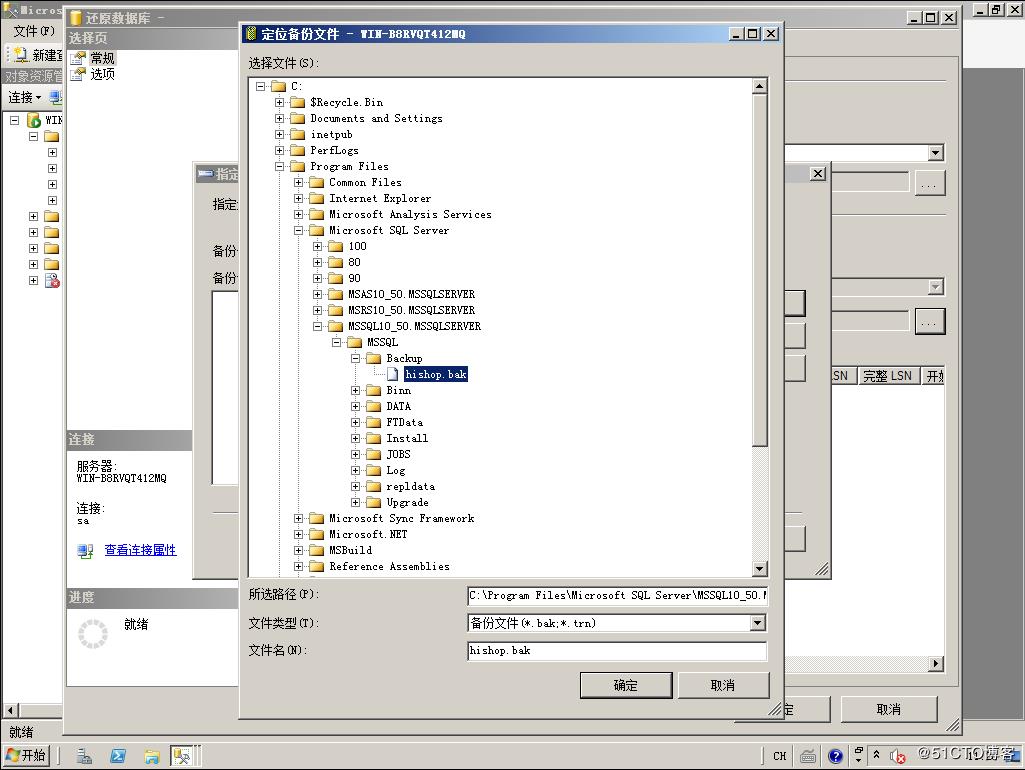The width and height of the screenshot is (1025, 770).
Task: Click the 文件名 input field
Action: tap(616, 651)
